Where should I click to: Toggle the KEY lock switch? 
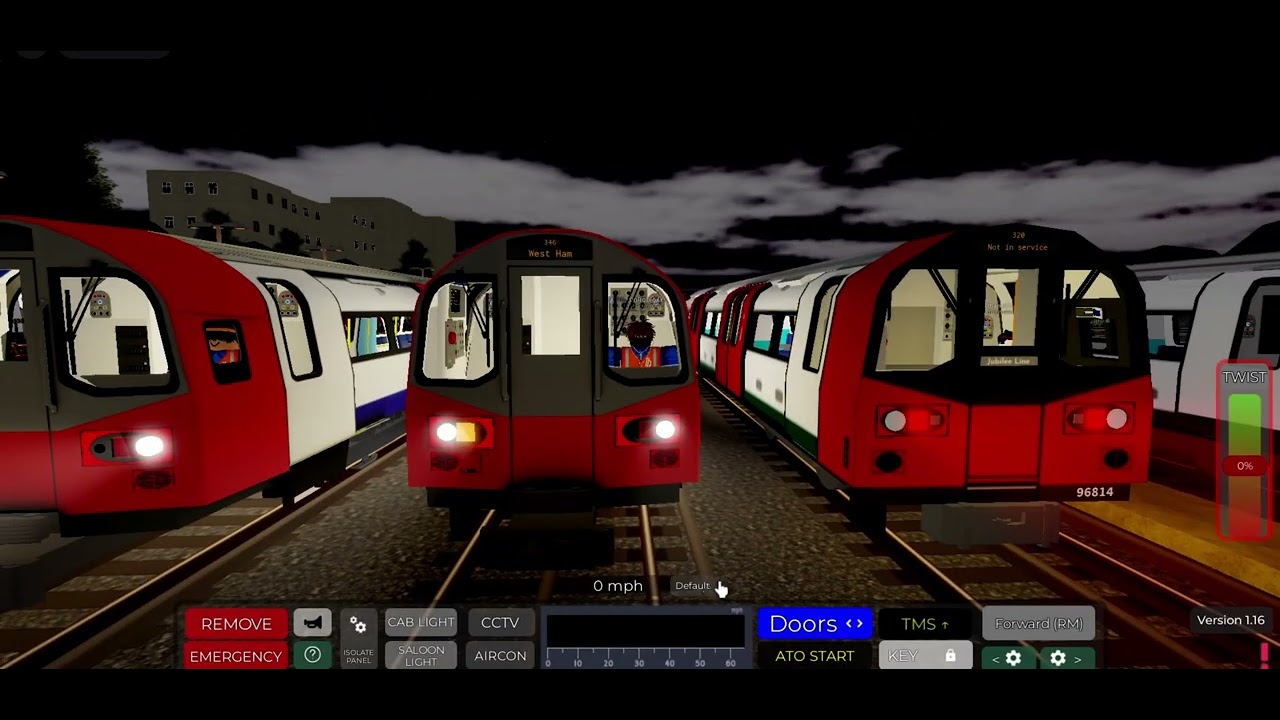pyautogui.click(x=925, y=656)
